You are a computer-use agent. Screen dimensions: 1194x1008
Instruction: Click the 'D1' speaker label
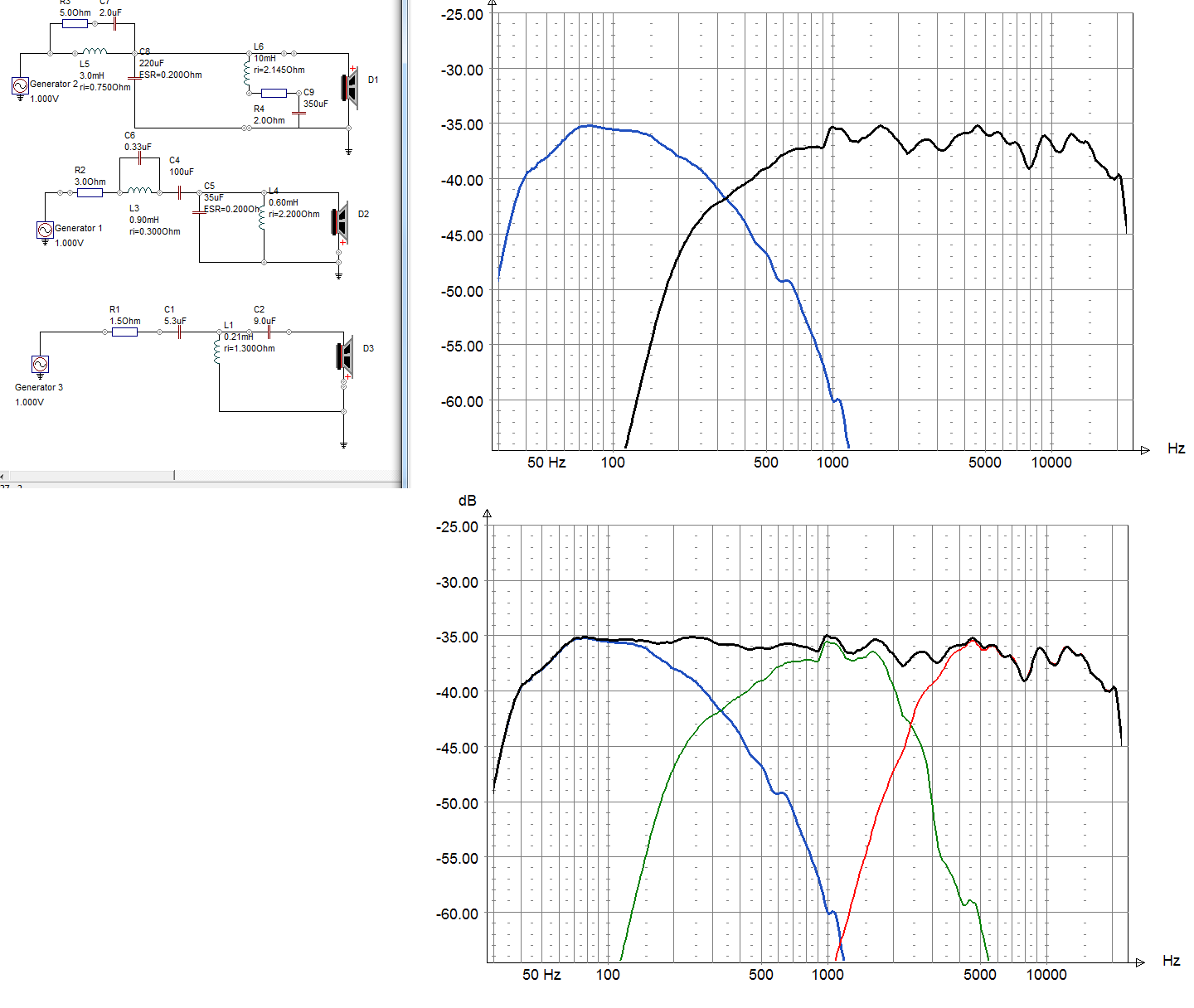pos(373,80)
